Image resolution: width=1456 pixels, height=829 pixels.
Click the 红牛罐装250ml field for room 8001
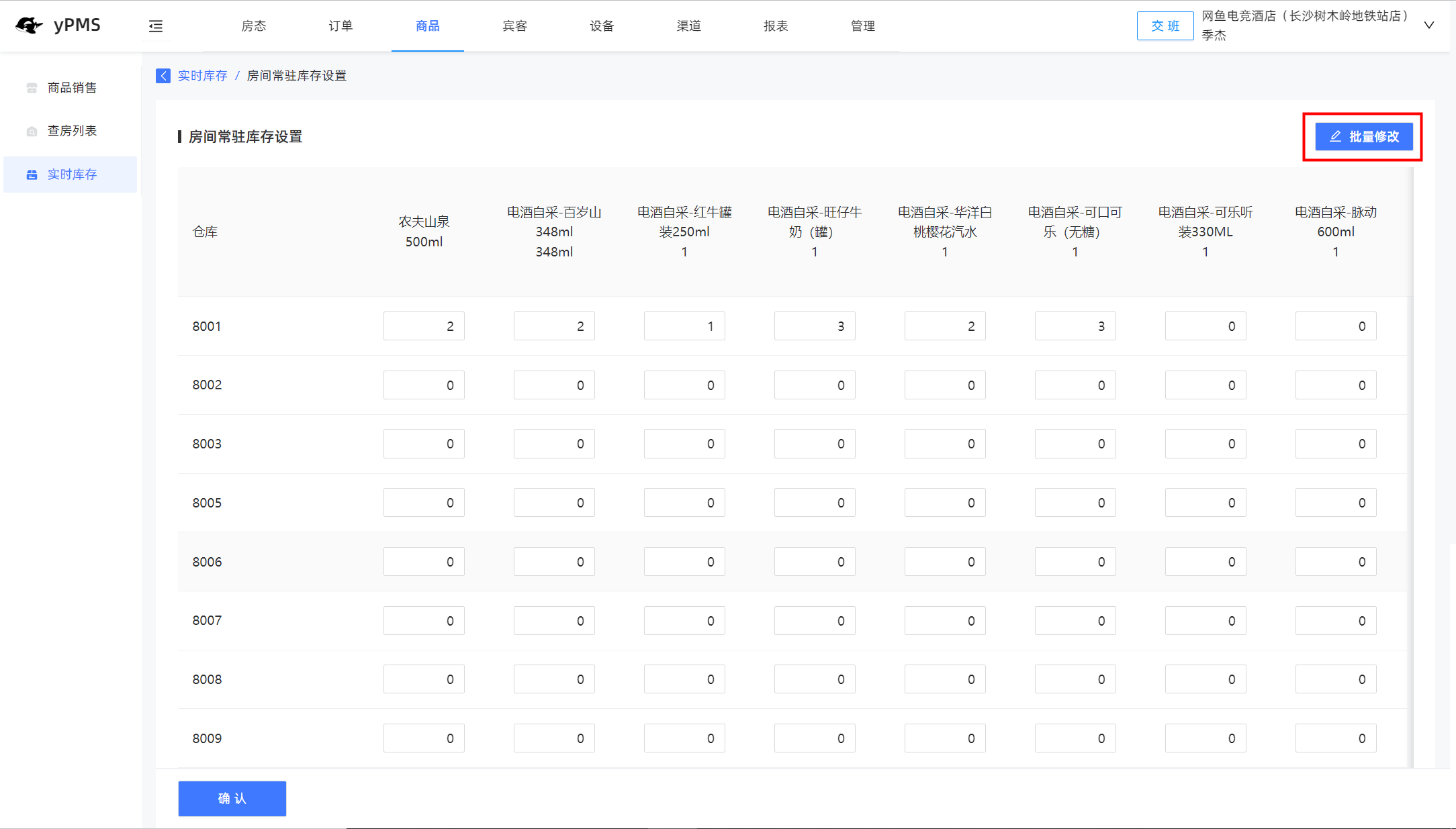coord(684,326)
